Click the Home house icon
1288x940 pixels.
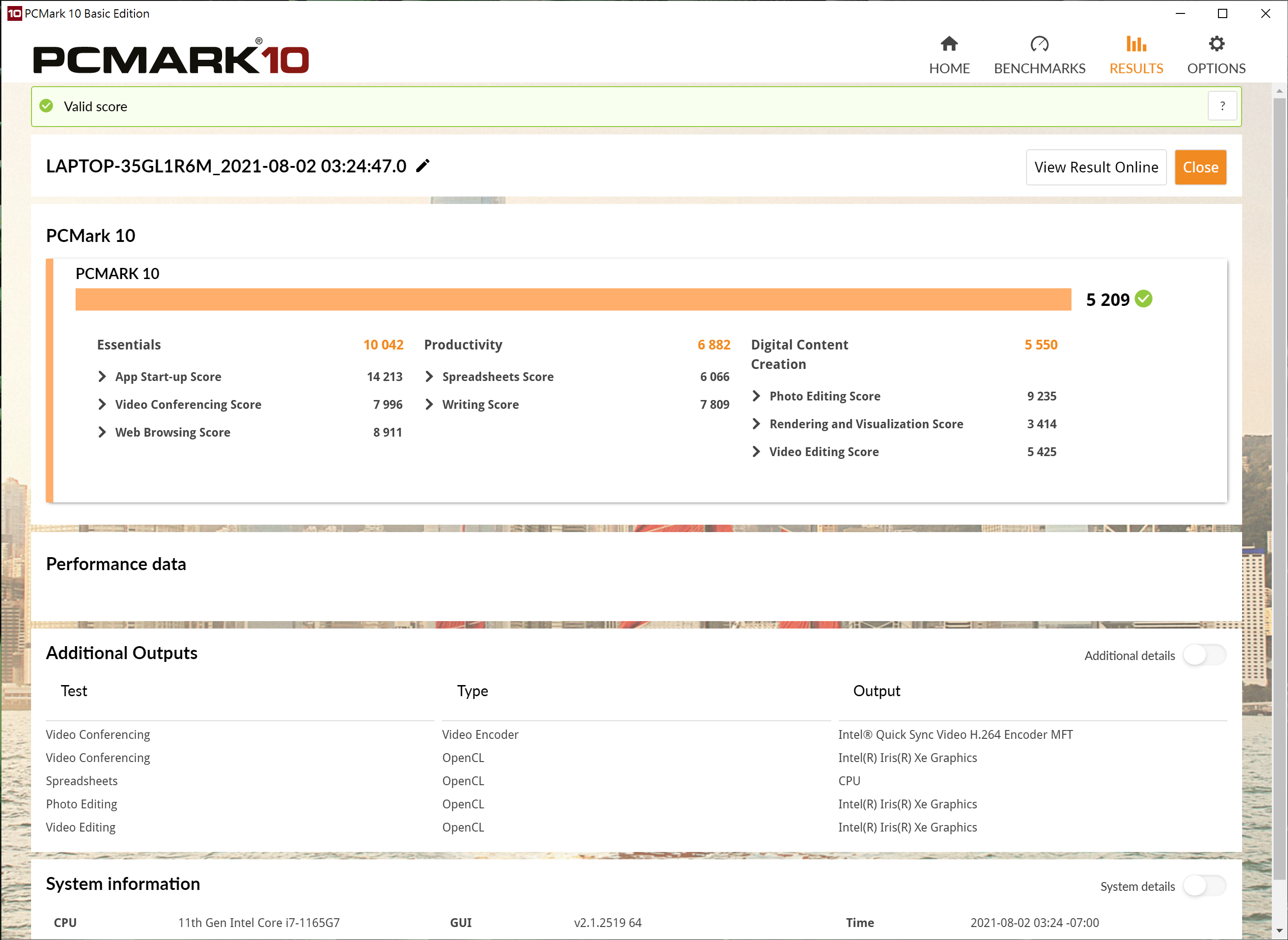coord(949,44)
